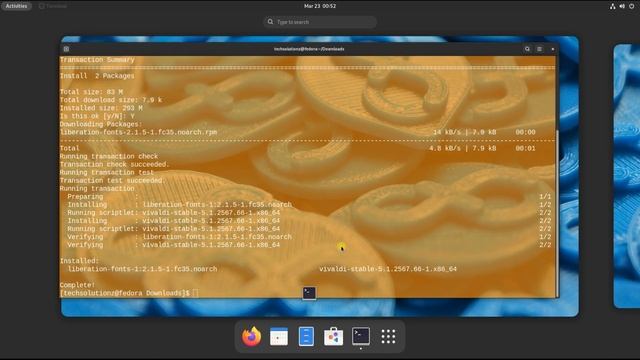Click the terminal window's search icon
Screen dimensions: 640x360
(527, 49)
